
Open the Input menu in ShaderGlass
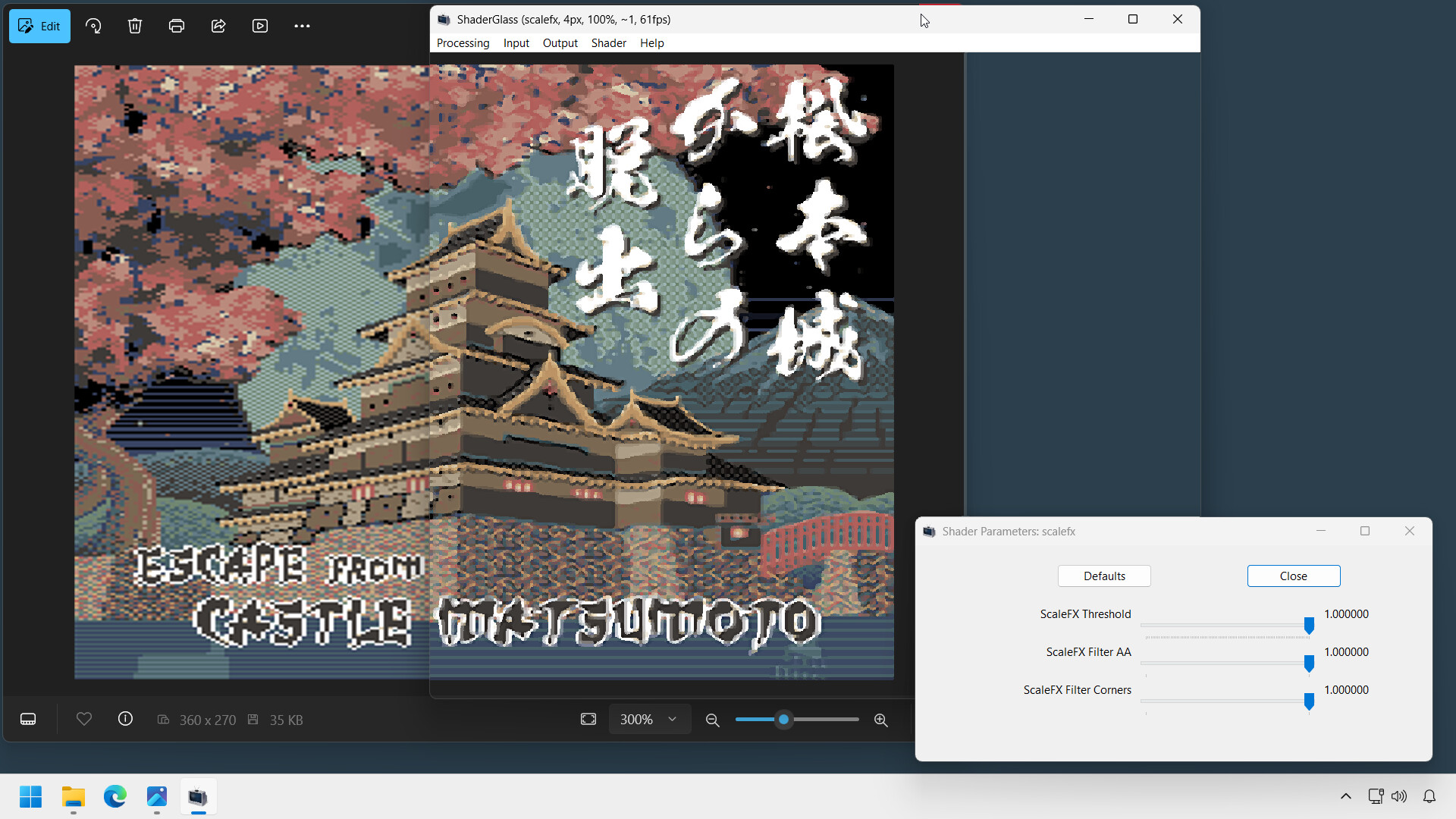click(x=516, y=43)
